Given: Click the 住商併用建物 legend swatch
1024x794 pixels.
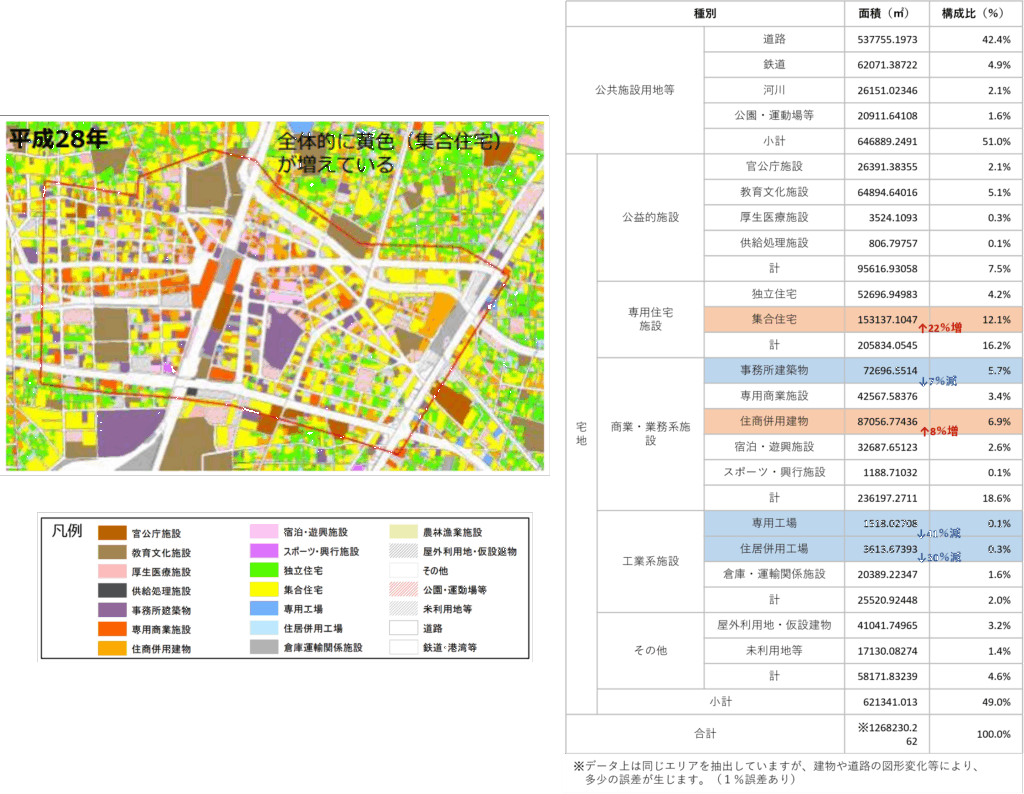Looking at the screenshot, I should (x=112, y=648).
